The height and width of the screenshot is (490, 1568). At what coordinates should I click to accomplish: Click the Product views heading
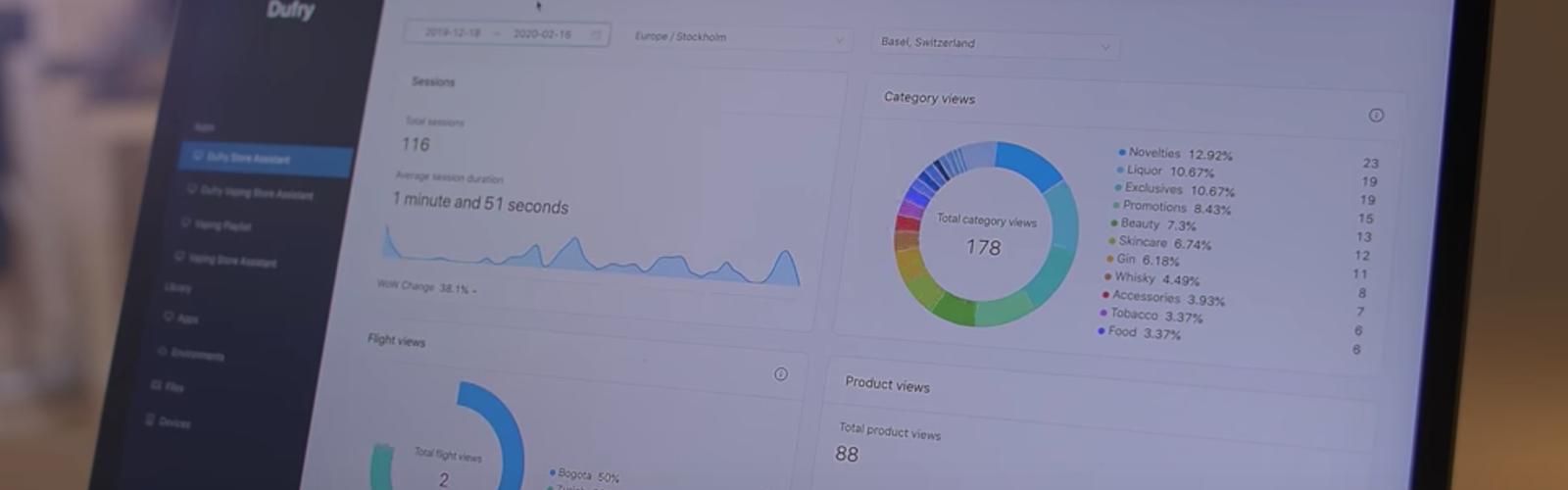tap(887, 384)
